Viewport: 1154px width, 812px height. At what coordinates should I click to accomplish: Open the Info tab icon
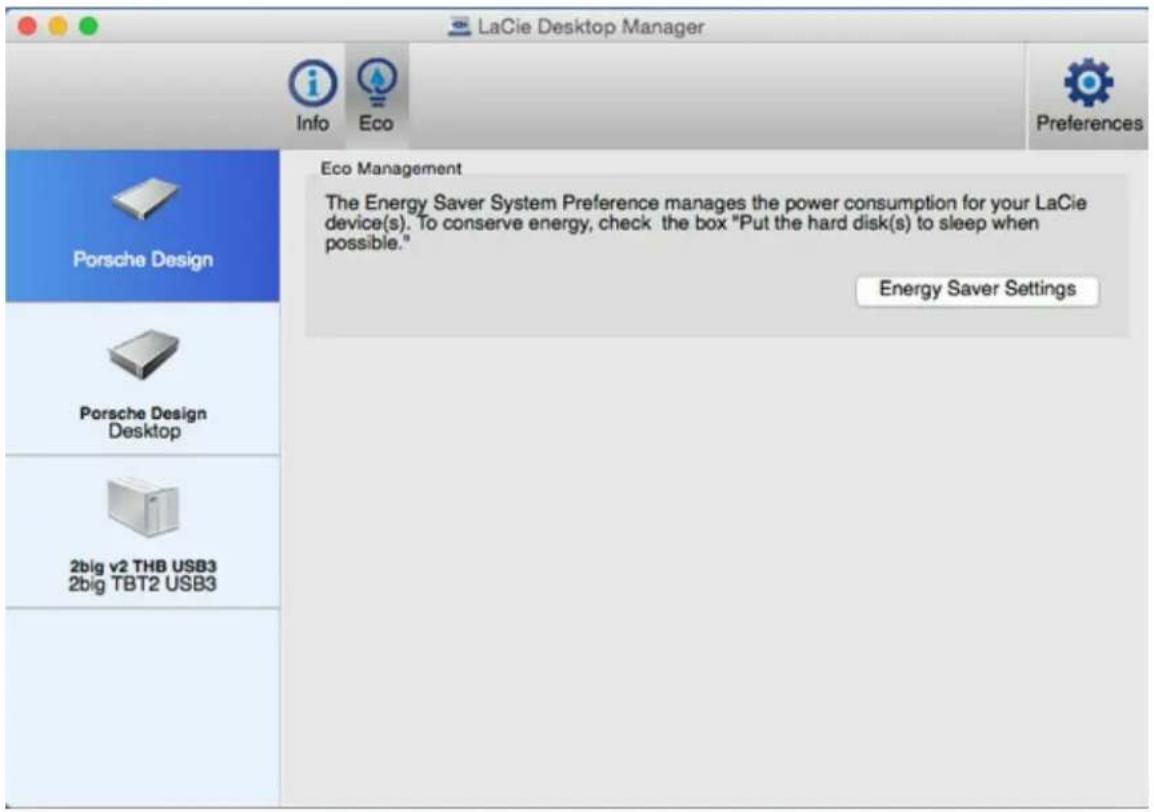point(312,83)
